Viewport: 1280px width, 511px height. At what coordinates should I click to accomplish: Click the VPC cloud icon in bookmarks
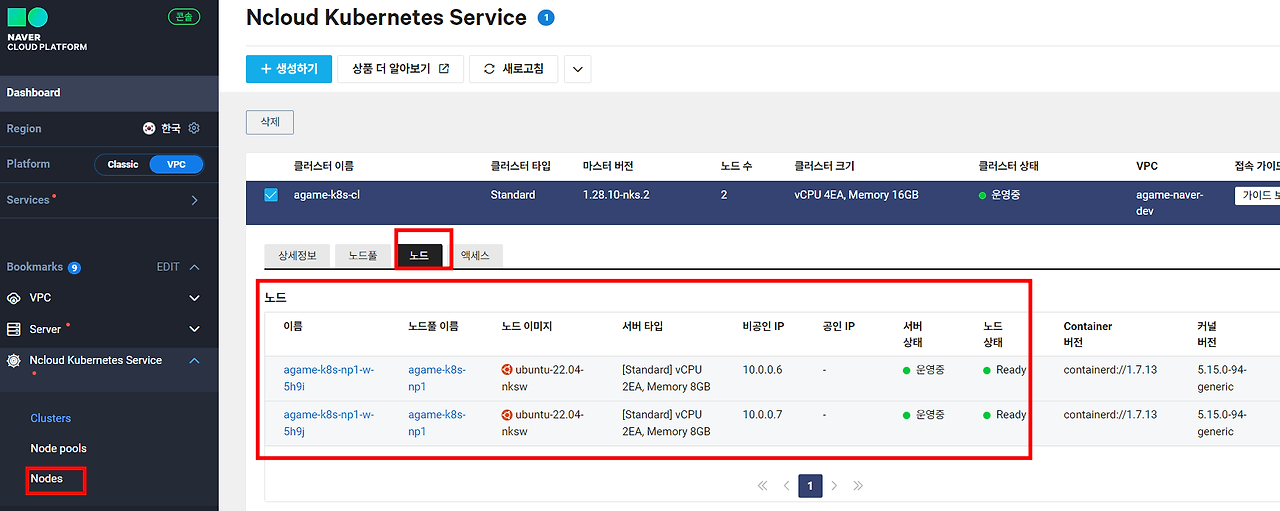click(14, 298)
